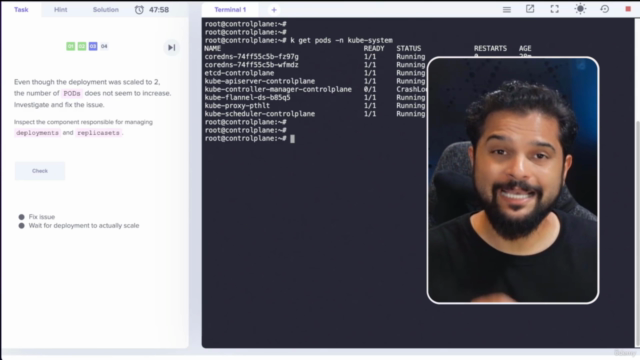Click the RESTARTS column header
This screenshot has width=640, height=360.
490,49
